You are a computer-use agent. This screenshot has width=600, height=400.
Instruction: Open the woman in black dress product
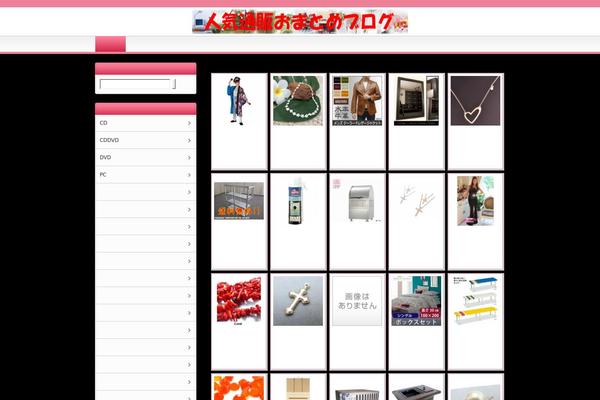(475, 201)
